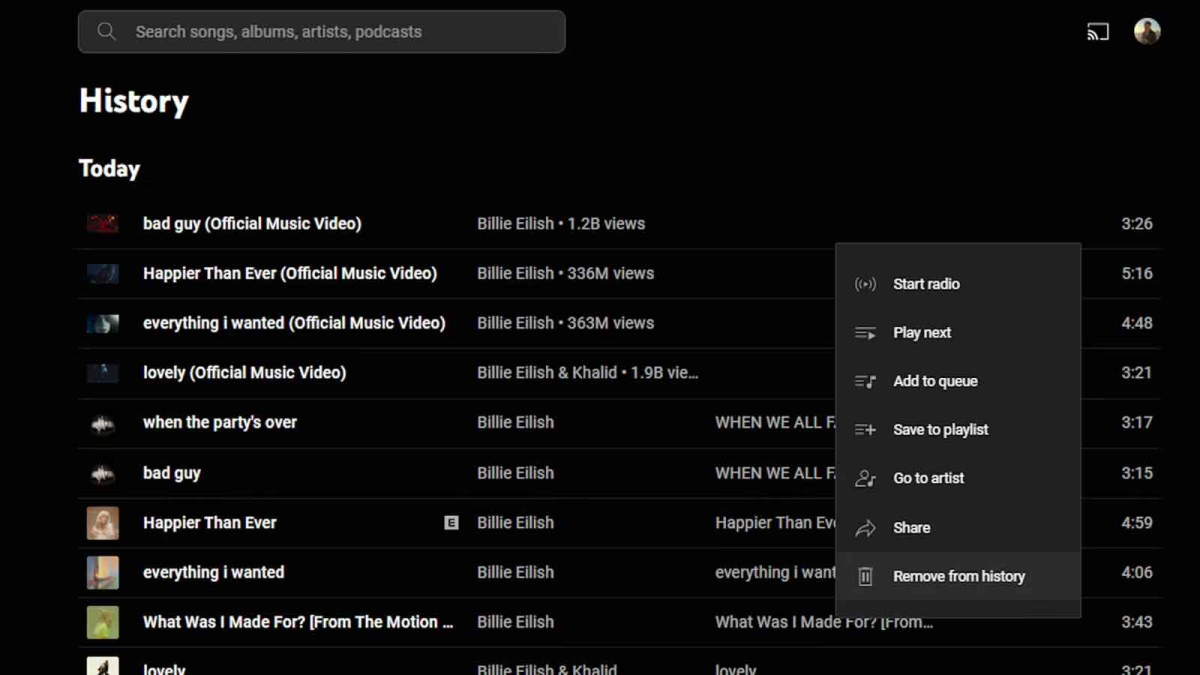Click the Start radio icon
Screen dimensions: 1200x675
point(865,284)
